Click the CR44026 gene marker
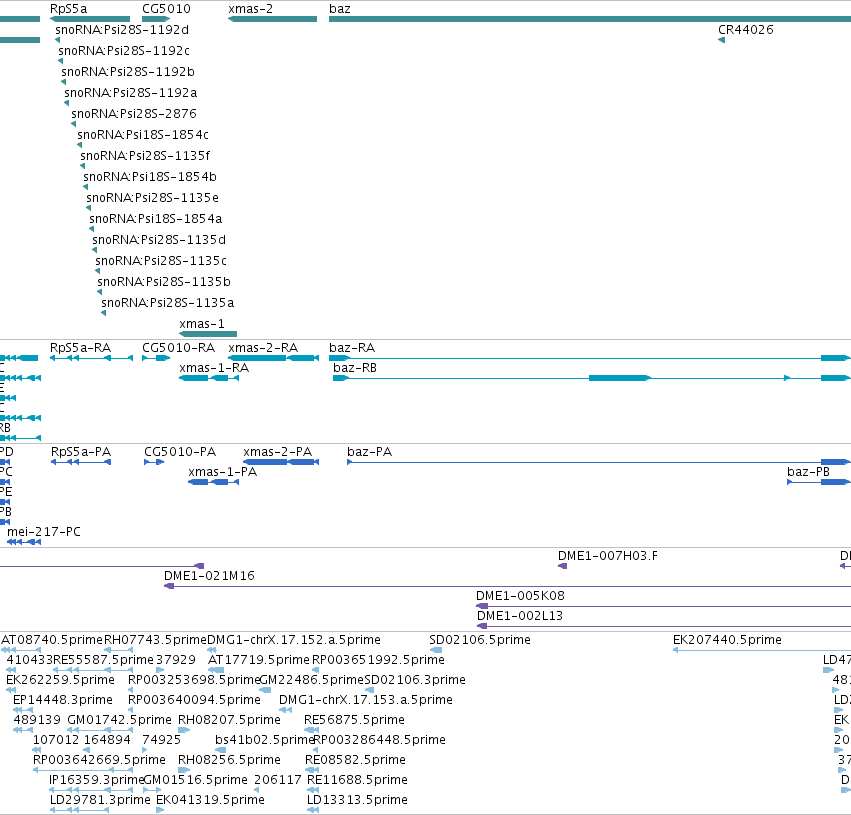Viewport: 851px width, 815px height. [x=721, y=40]
